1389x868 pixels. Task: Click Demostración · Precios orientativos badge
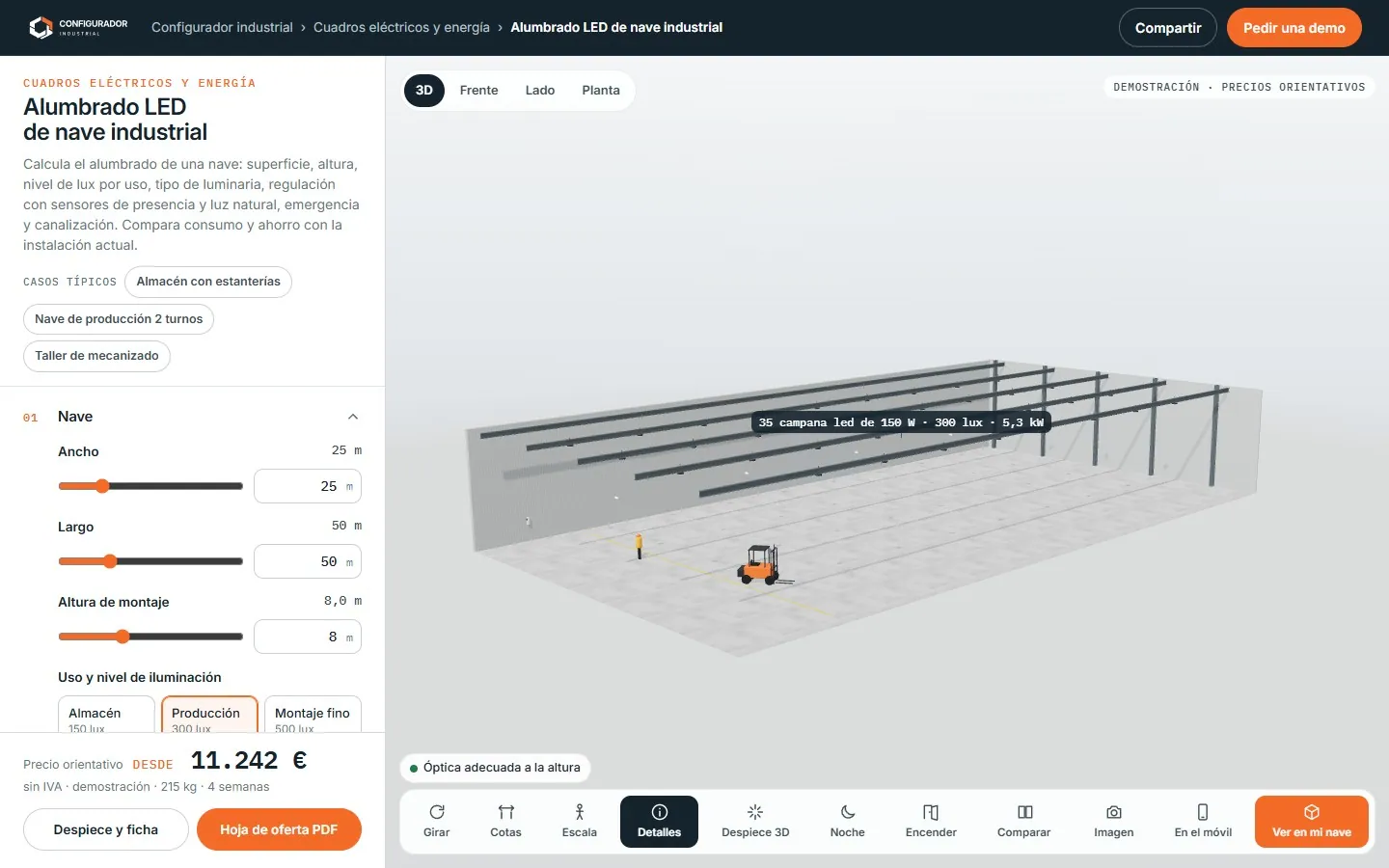(1239, 87)
